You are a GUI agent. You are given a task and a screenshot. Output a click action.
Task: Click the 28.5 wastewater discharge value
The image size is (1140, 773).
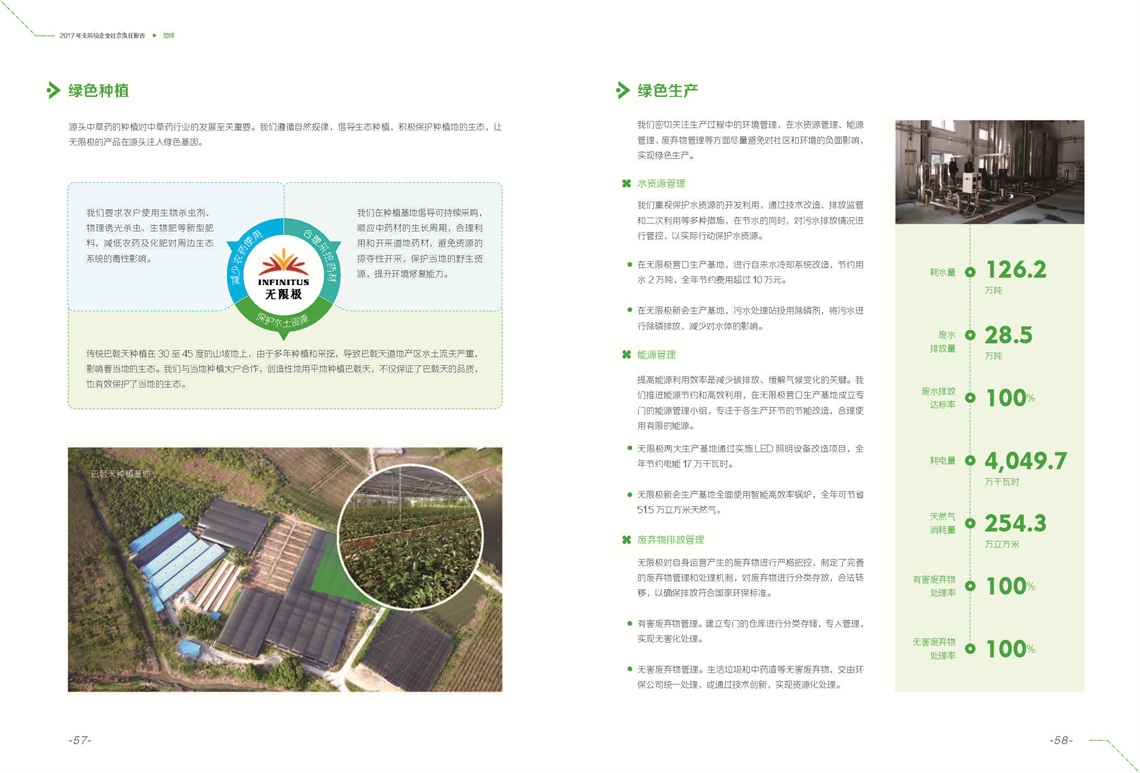click(x=1008, y=335)
